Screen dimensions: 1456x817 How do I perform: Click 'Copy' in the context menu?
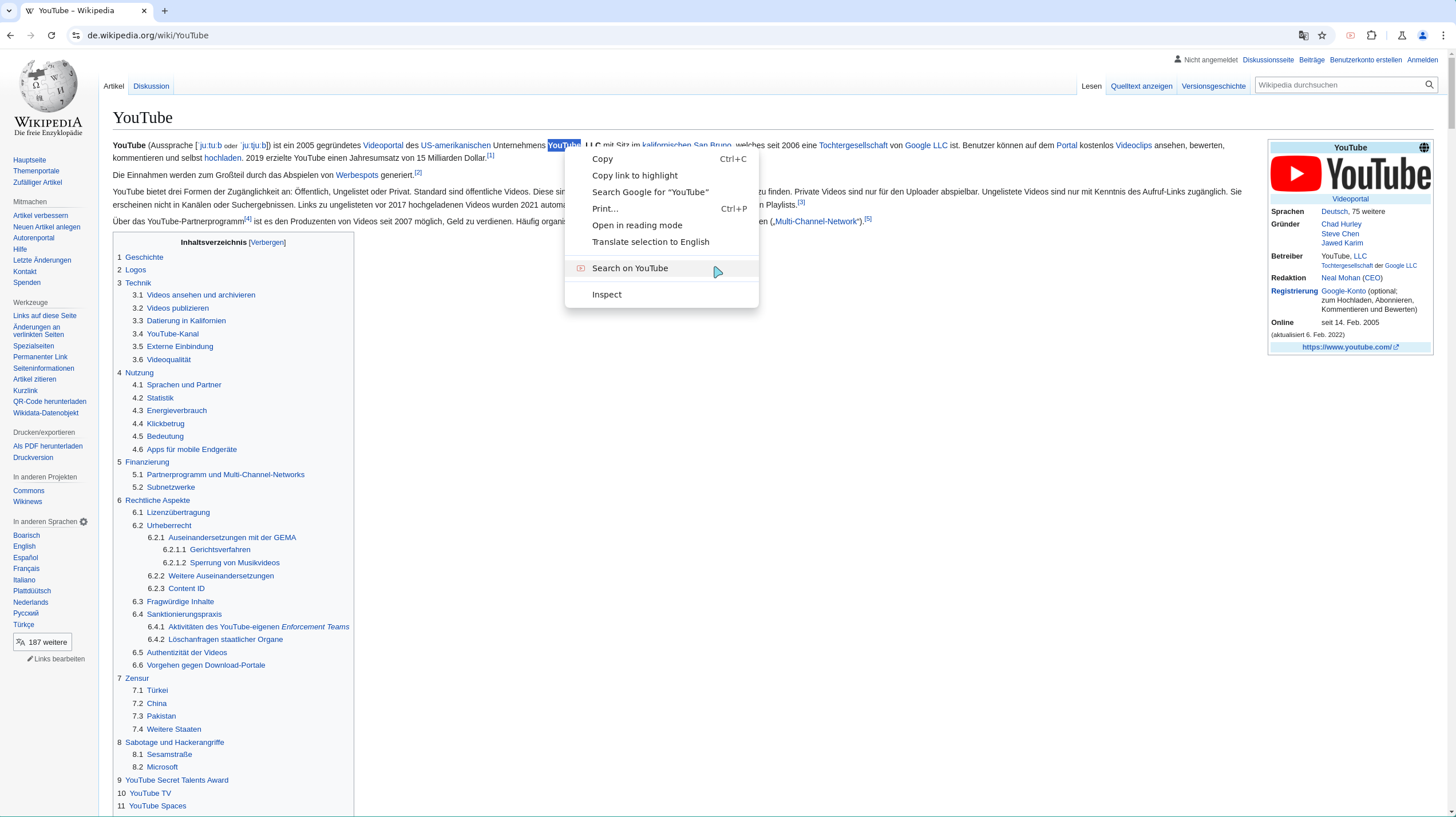coord(602,158)
